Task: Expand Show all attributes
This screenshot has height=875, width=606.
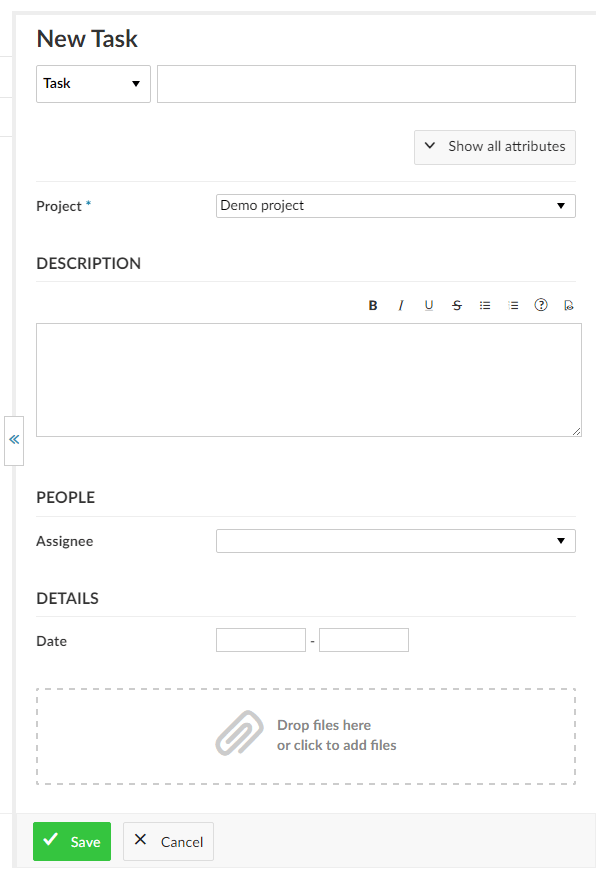Action: pyautogui.click(x=495, y=146)
